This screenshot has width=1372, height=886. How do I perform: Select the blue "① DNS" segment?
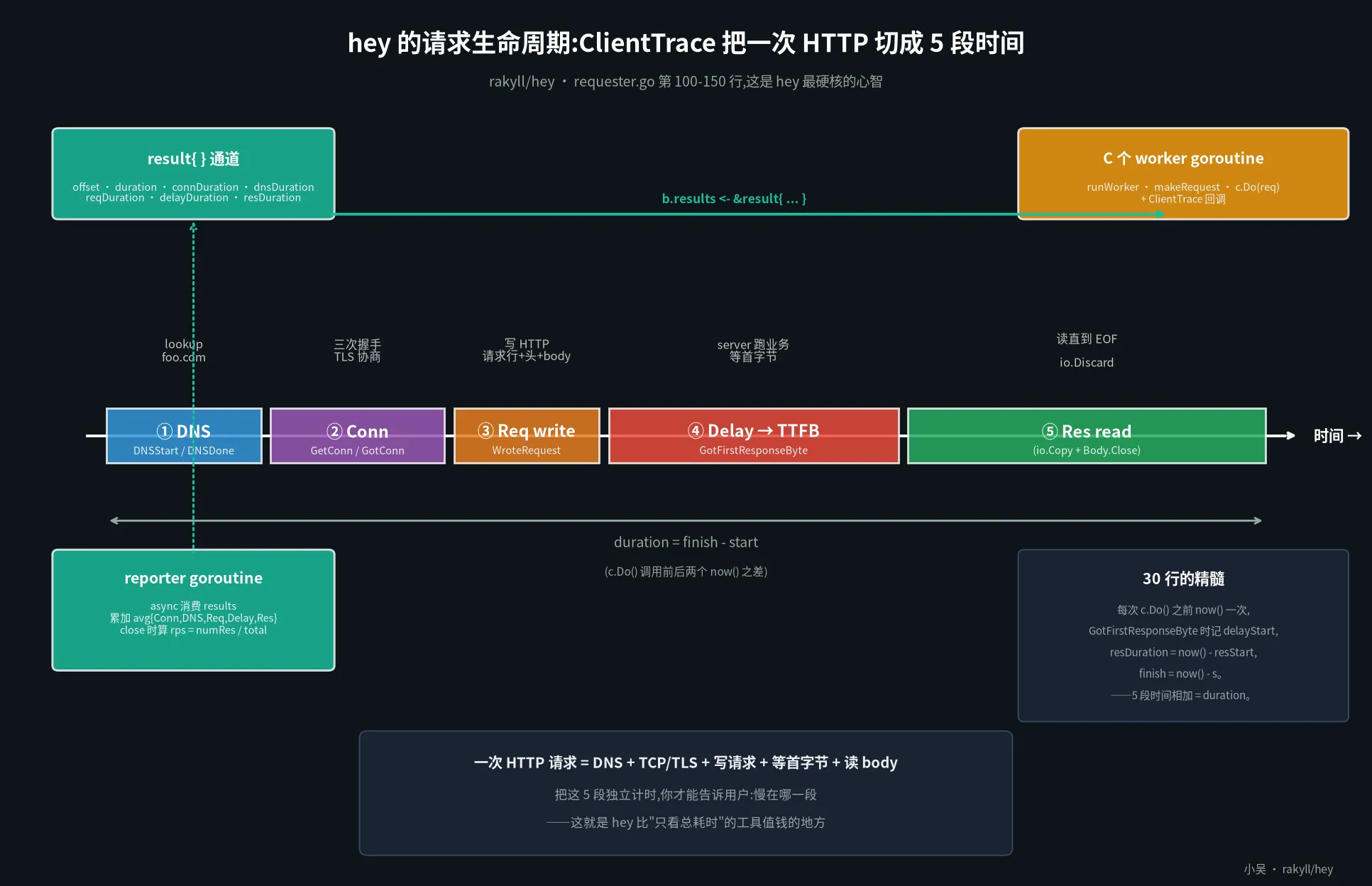184,436
